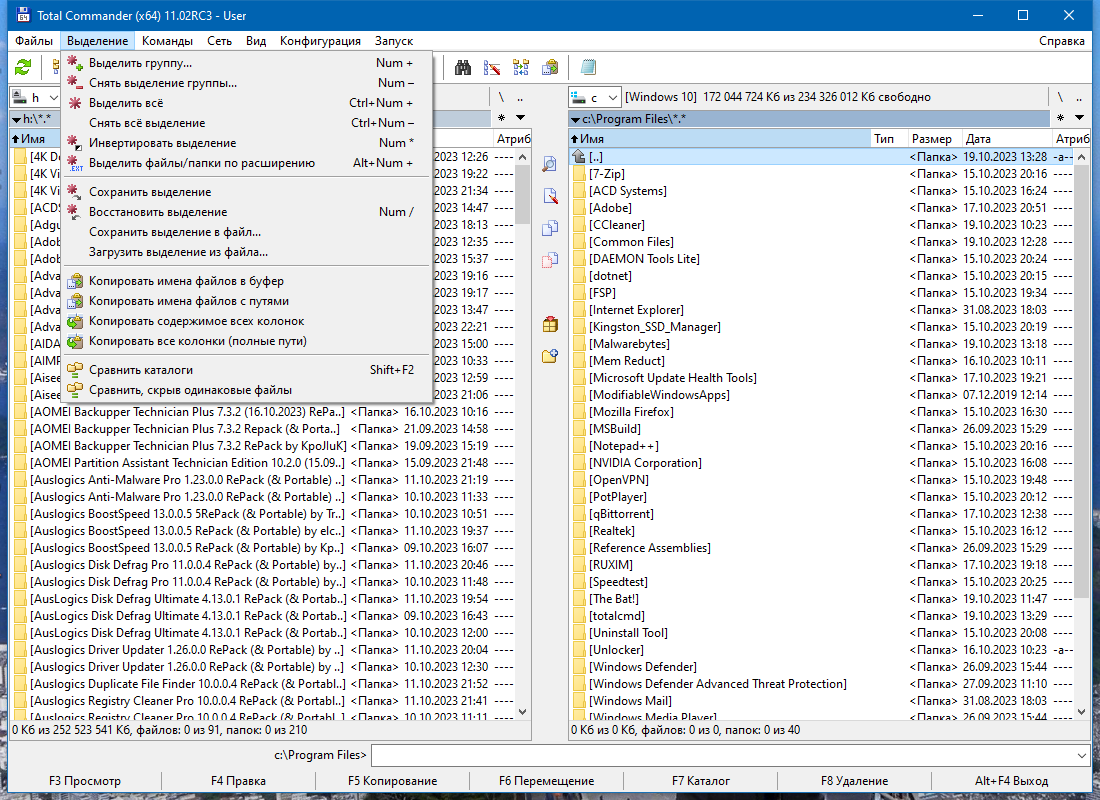This screenshot has height=800, width=1100.
Task: Click the edit file pencil icon in the middle bar
Action: click(x=550, y=196)
